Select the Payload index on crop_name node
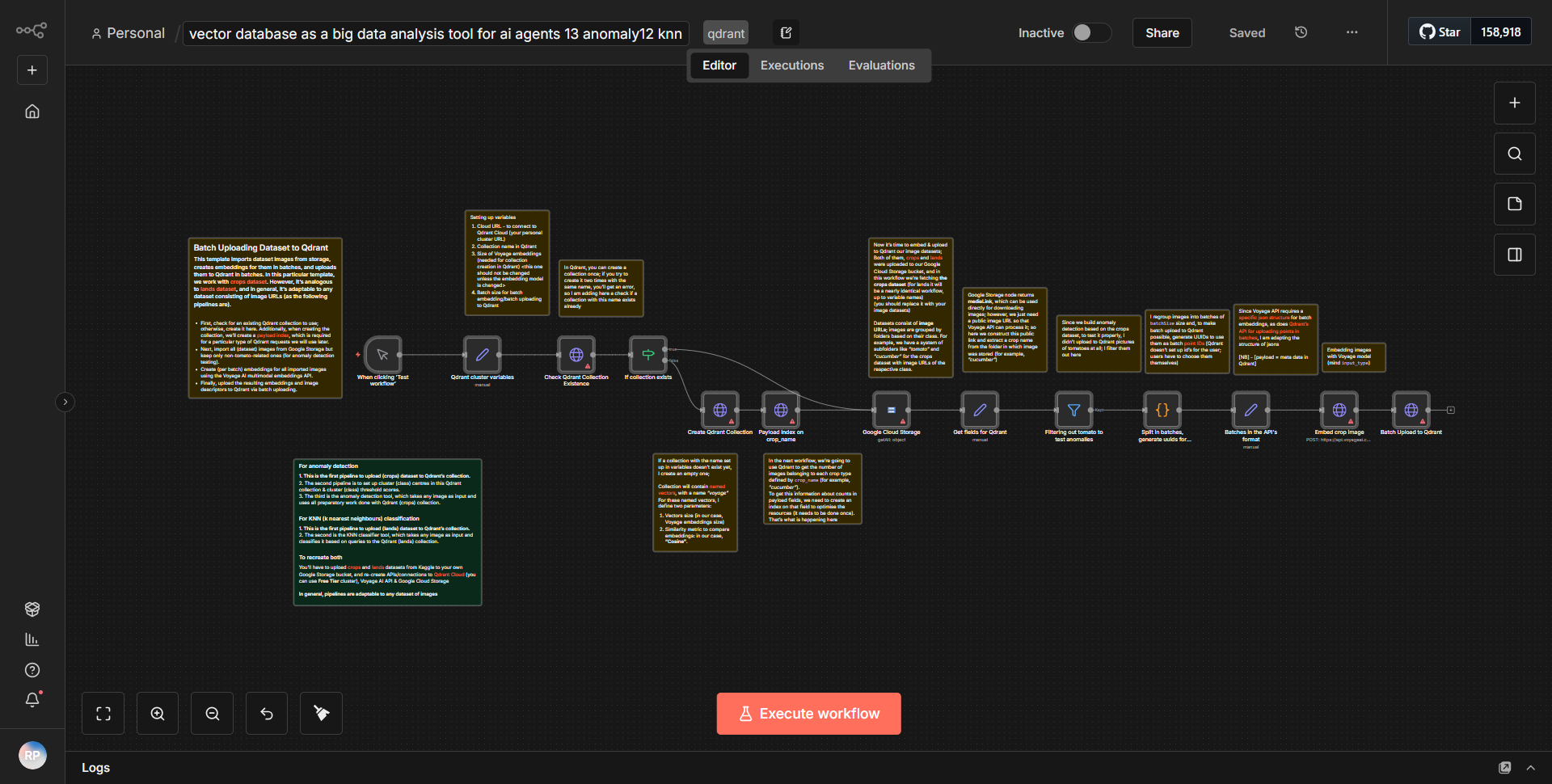 [x=781, y=410]
